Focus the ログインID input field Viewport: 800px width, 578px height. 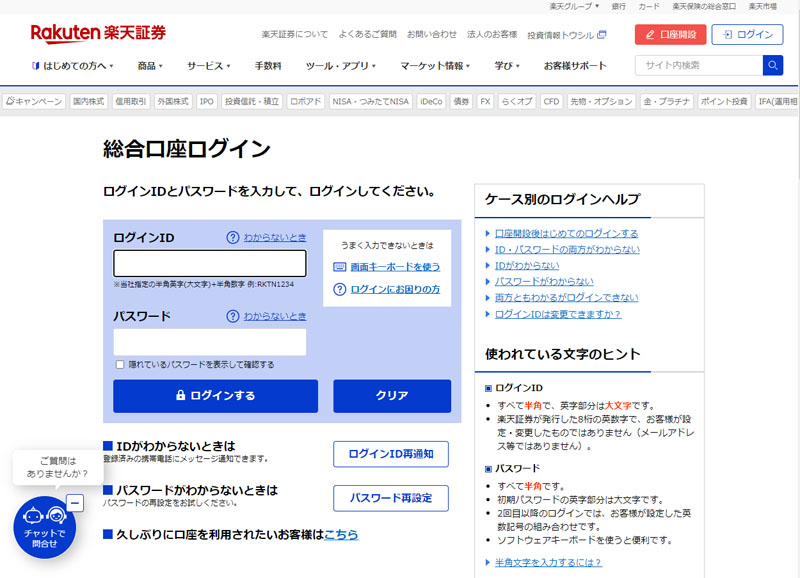pyautogui.click(x=209, y=263)
